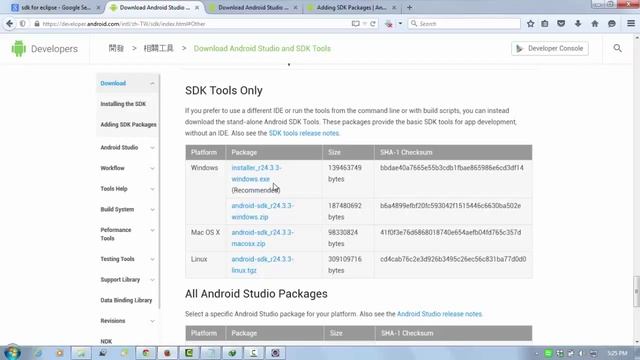This screenshot has width=640, height=360.
Task: Go to the browser home icon
Action: [x=595, y=24]
